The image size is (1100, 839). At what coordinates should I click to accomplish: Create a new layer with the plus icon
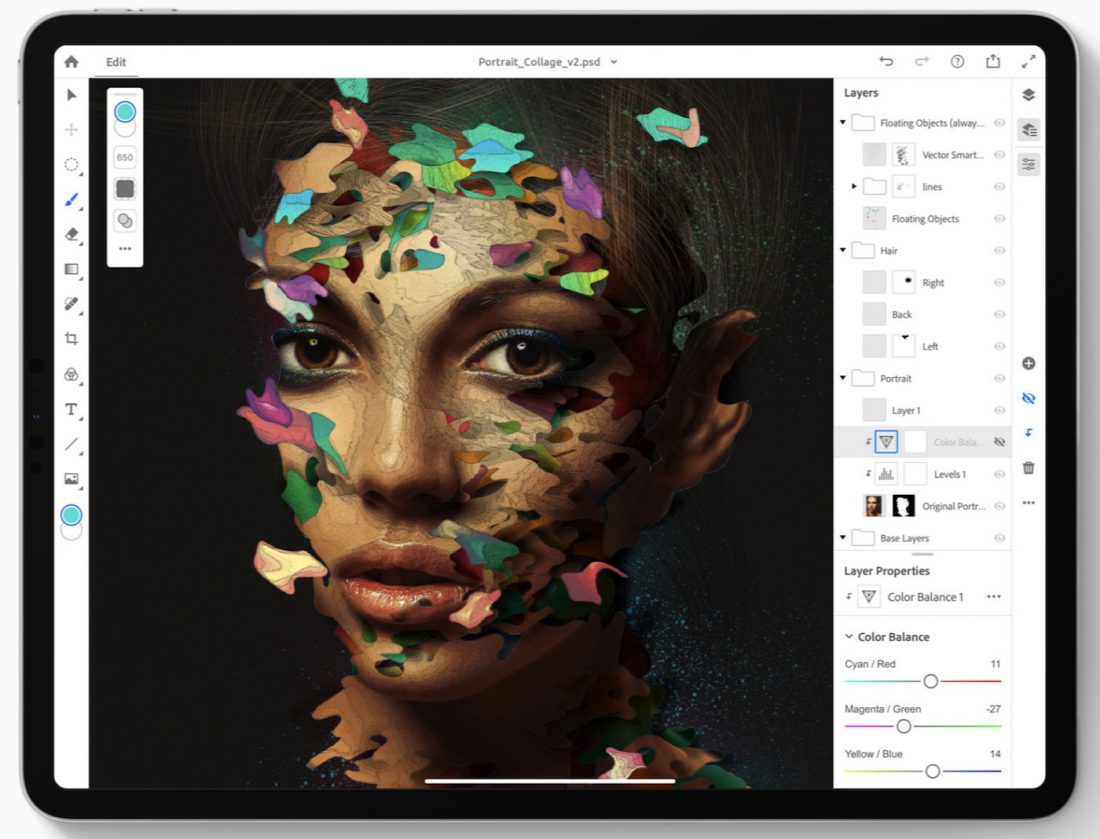pos(1029,363)
